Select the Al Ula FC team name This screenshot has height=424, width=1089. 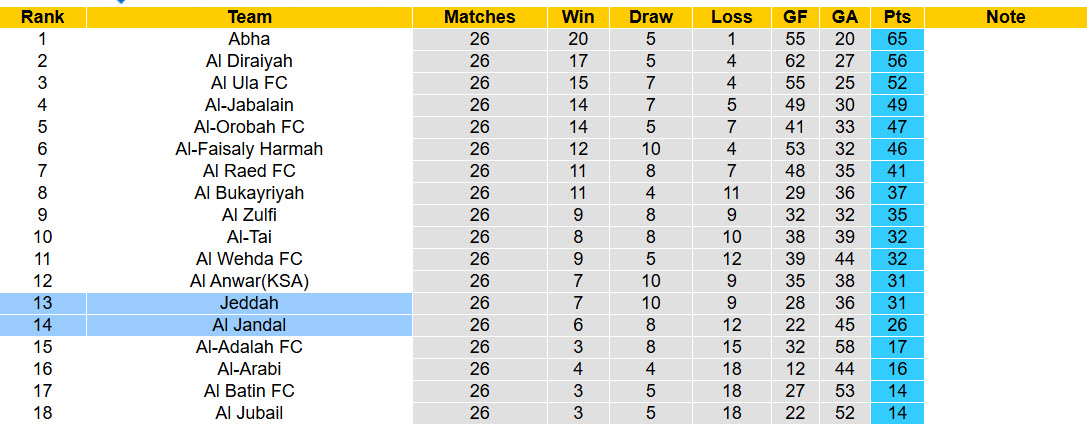tap(249, 83)
